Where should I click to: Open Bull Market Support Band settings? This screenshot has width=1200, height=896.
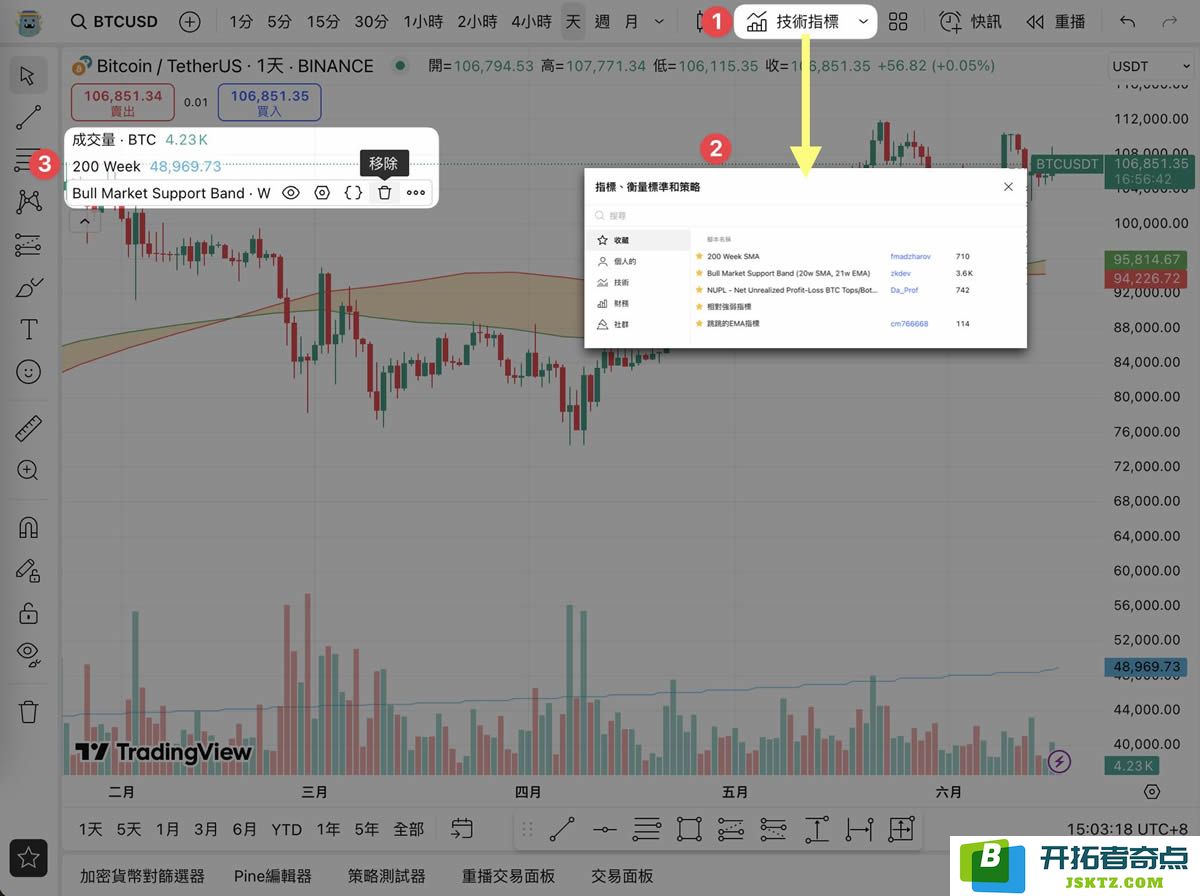(322, 193)
